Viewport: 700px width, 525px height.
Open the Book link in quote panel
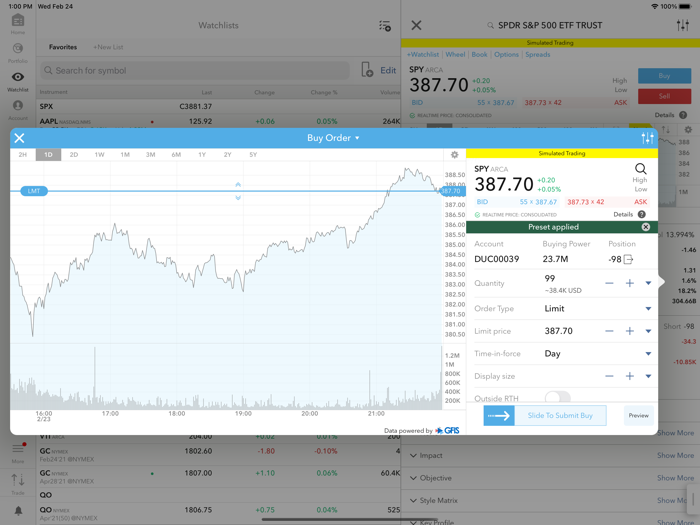[479, 54]
